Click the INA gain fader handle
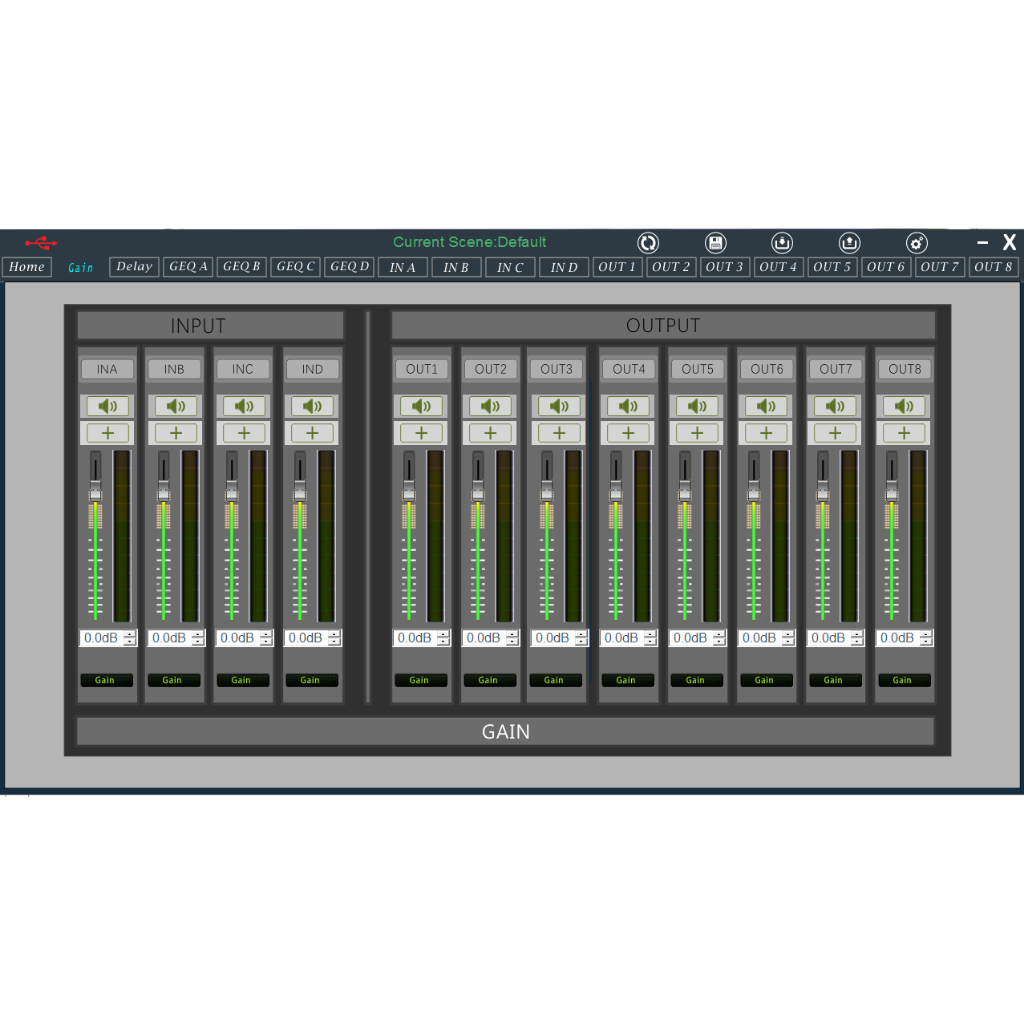The image size is (1024, 1024). pyautogui.click(x=95, y=492)
